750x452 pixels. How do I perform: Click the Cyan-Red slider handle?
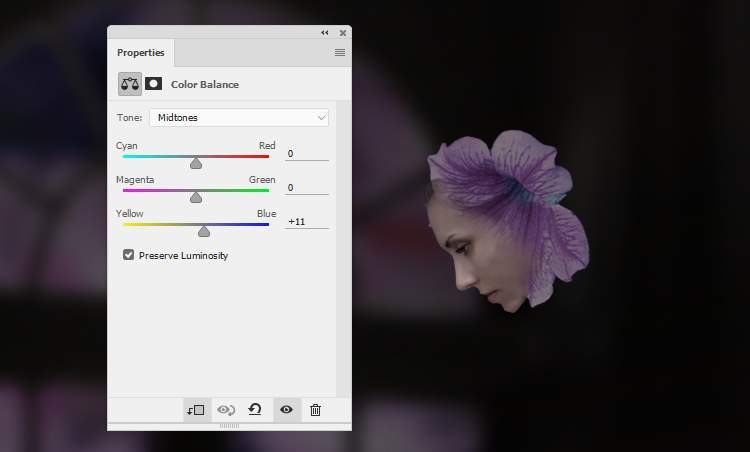[x=196, y=164]
